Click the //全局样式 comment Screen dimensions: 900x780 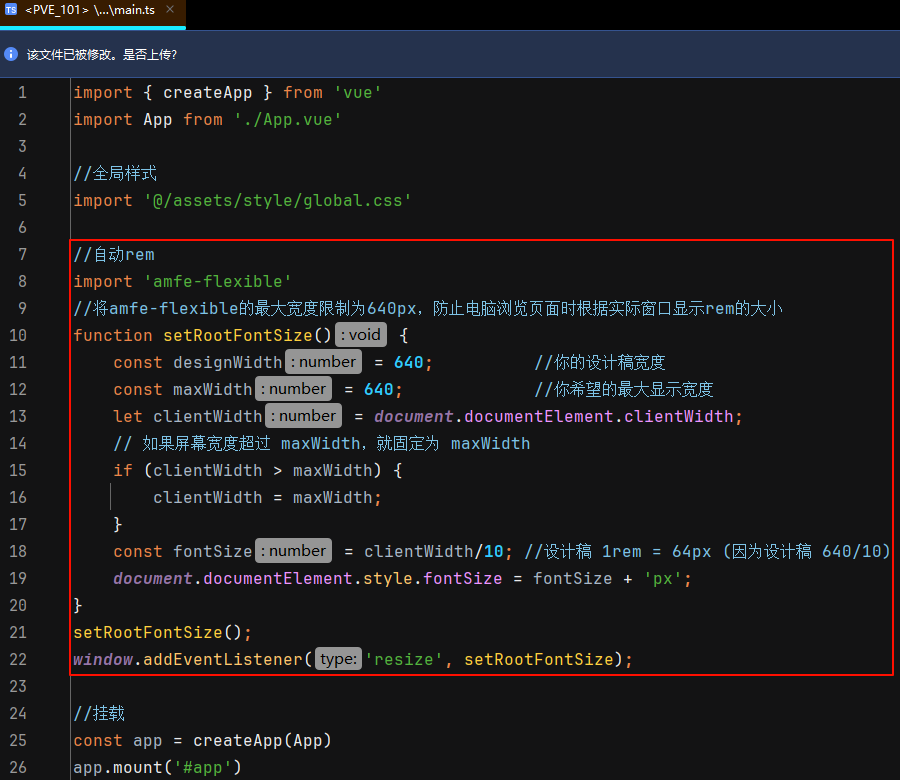point(115,173)
